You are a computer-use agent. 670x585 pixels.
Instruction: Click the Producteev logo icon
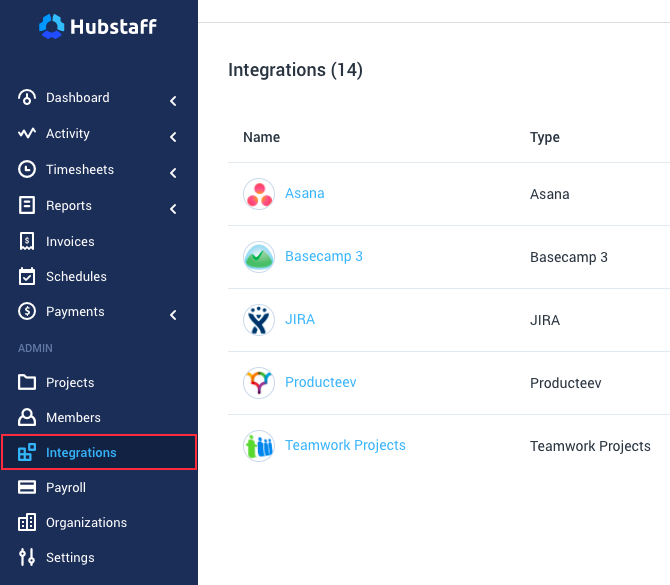259,382
